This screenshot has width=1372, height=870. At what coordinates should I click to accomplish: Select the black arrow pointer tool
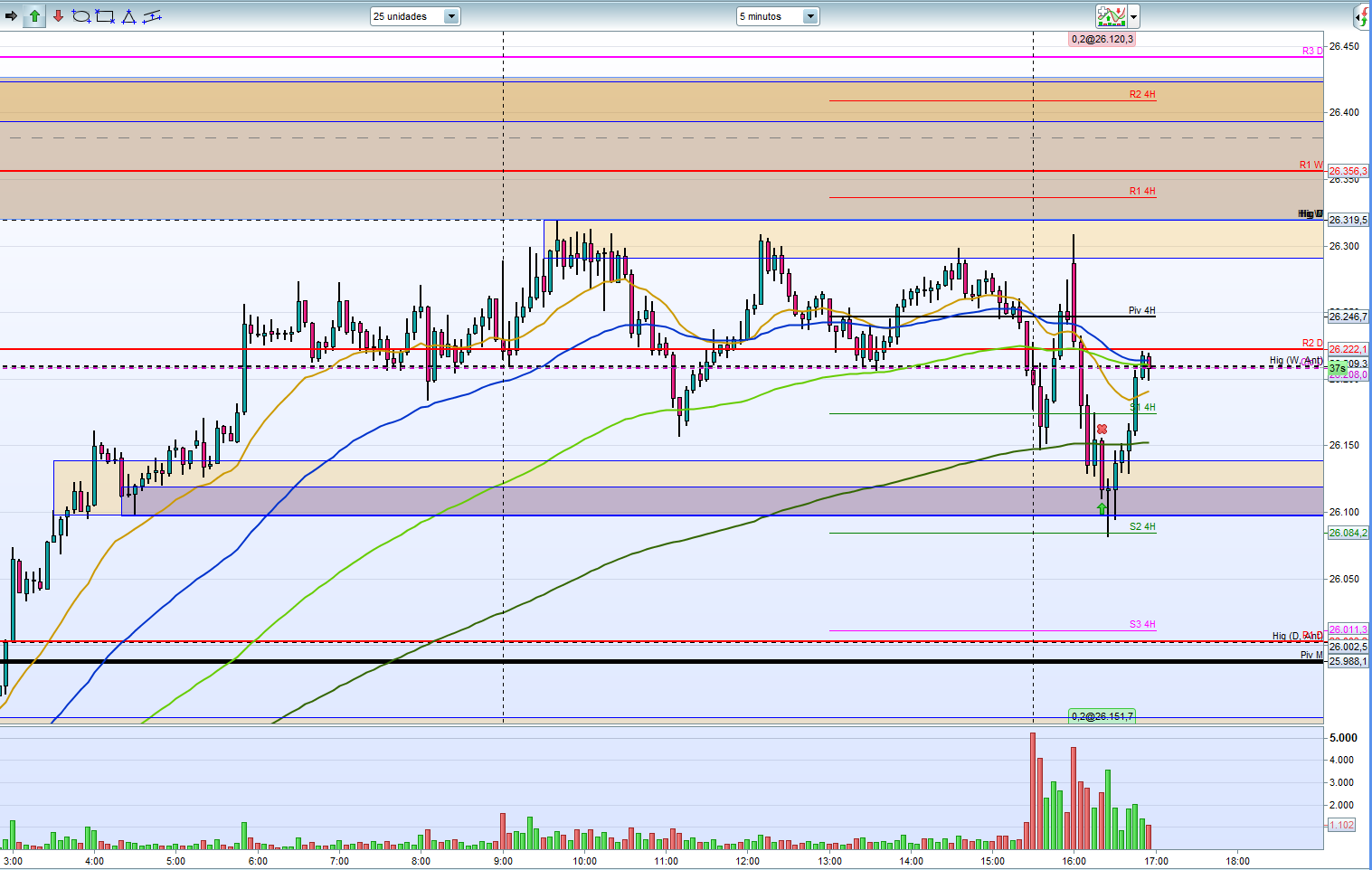coord(12,16)
